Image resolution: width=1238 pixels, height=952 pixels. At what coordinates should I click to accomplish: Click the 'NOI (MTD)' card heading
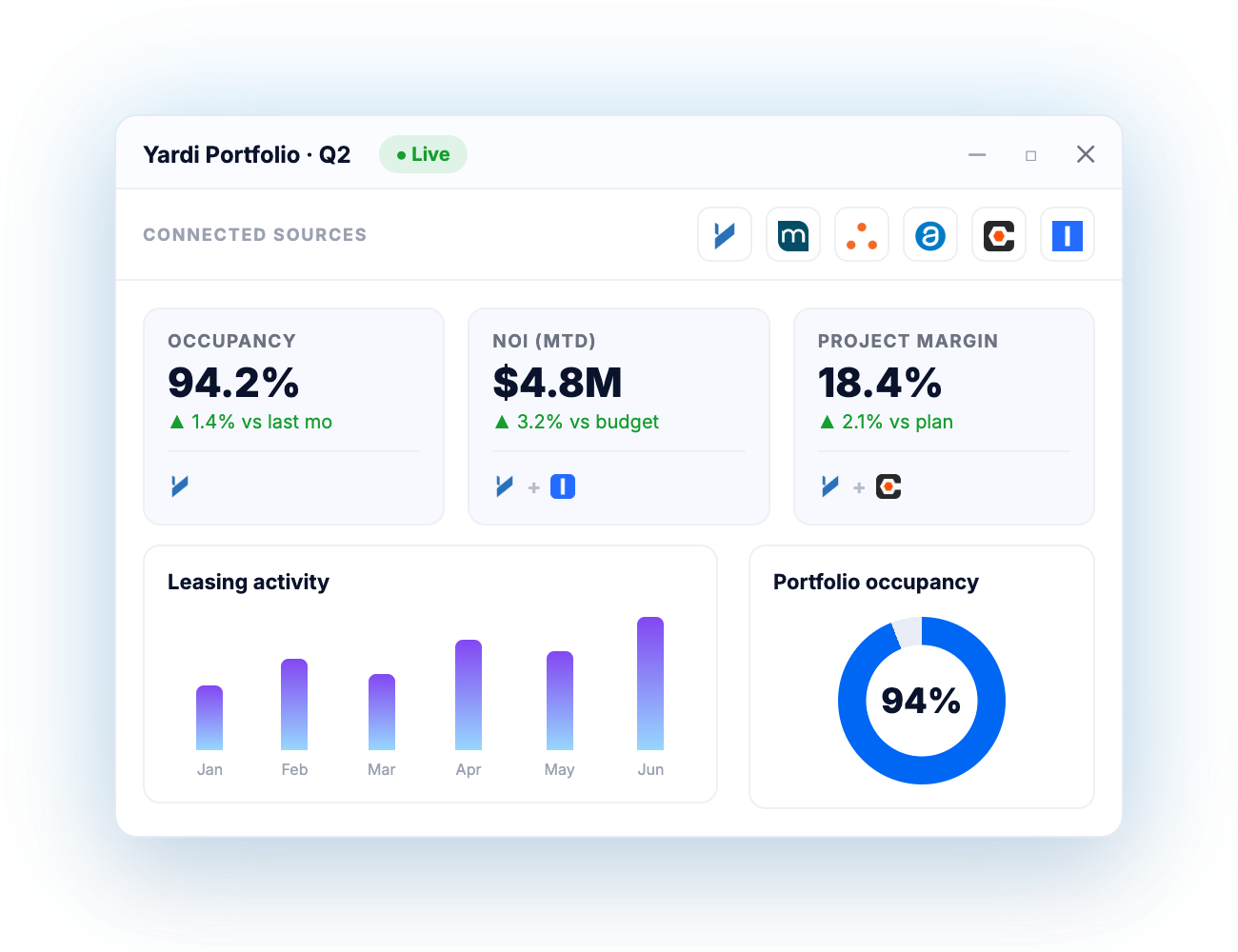click(544, 341)
